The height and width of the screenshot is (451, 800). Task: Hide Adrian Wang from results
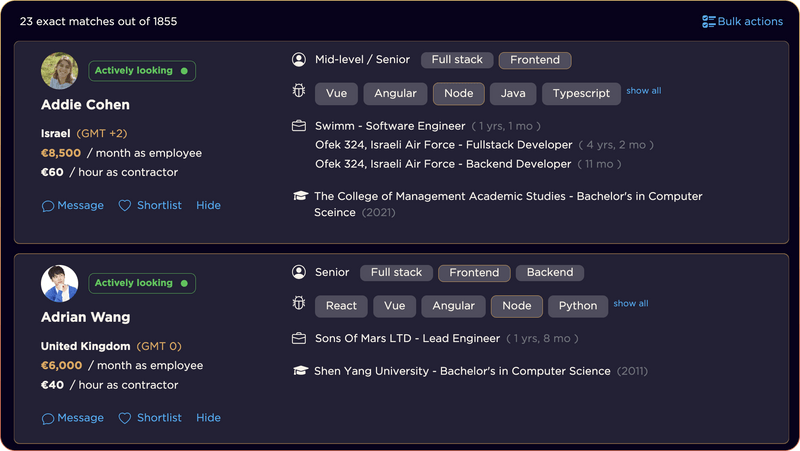click(x=208, y=418)
